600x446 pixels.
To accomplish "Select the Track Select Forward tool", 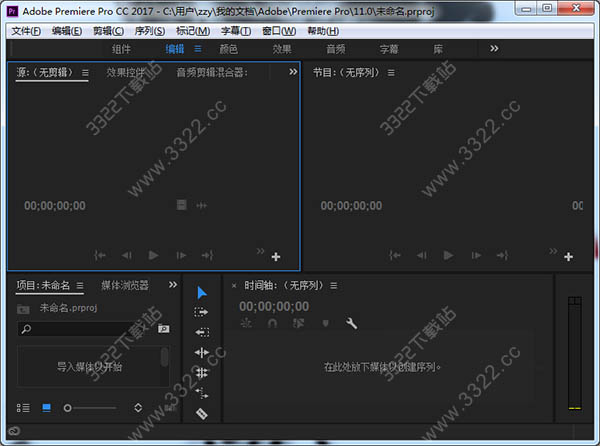I will click(201, 313).
